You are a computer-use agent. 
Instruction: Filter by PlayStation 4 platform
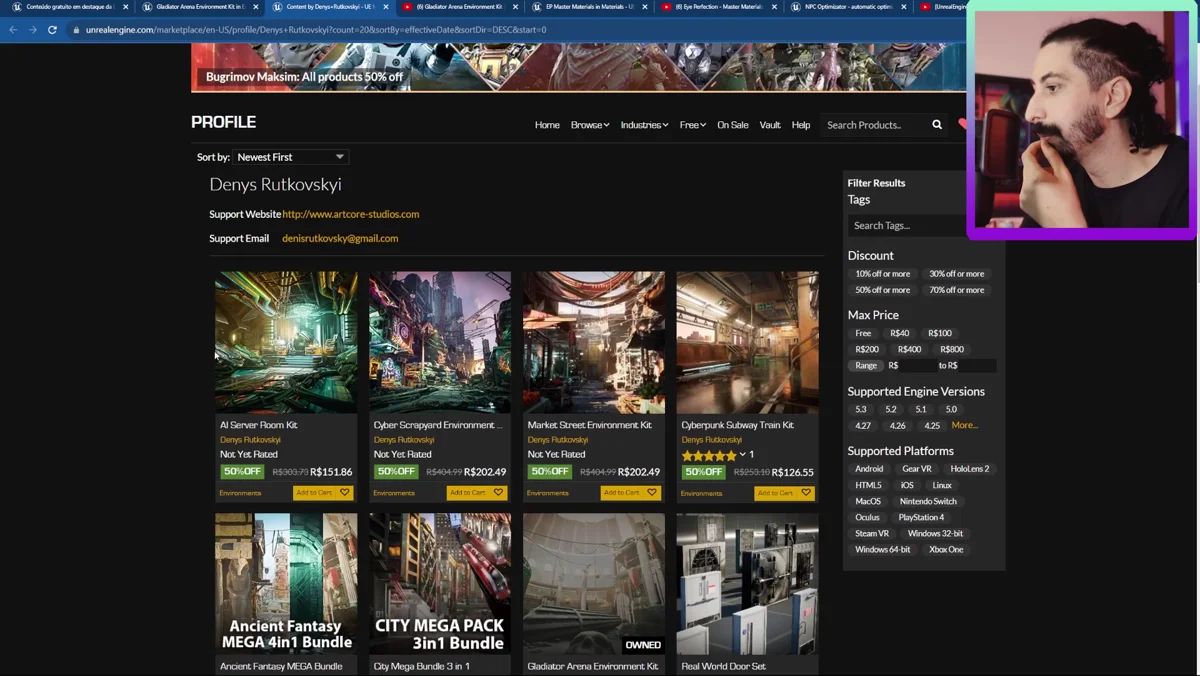coord(921,518)
